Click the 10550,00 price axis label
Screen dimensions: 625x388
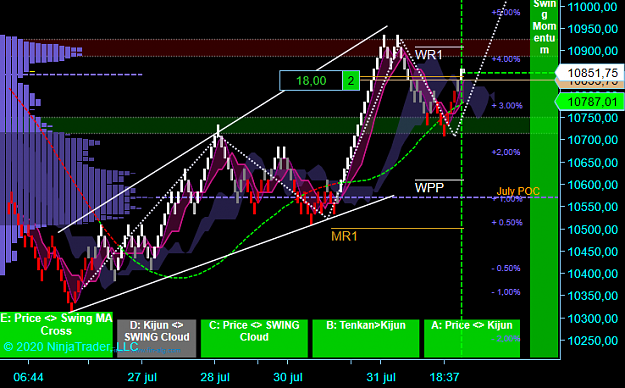(593, 207)
